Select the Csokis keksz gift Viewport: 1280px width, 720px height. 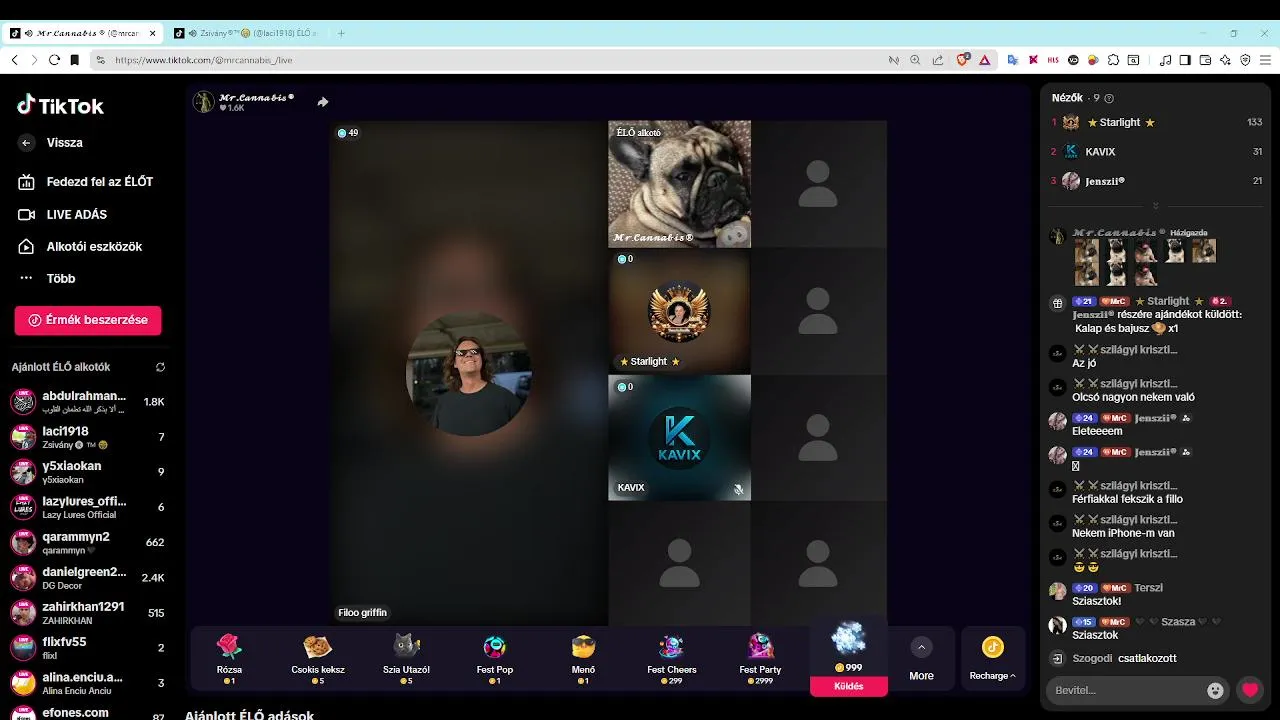pyautogui.click(x=318, y=659)
